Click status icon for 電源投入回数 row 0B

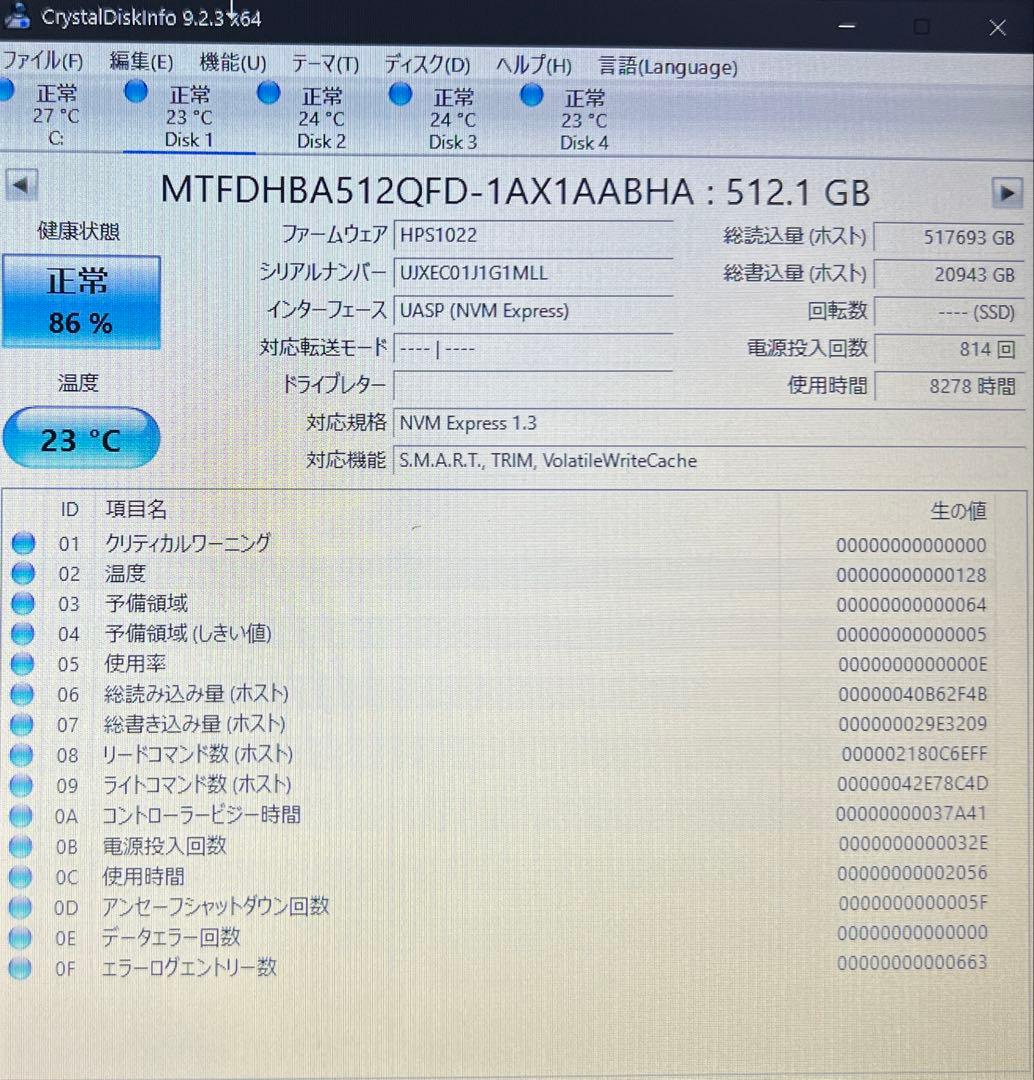21,847
